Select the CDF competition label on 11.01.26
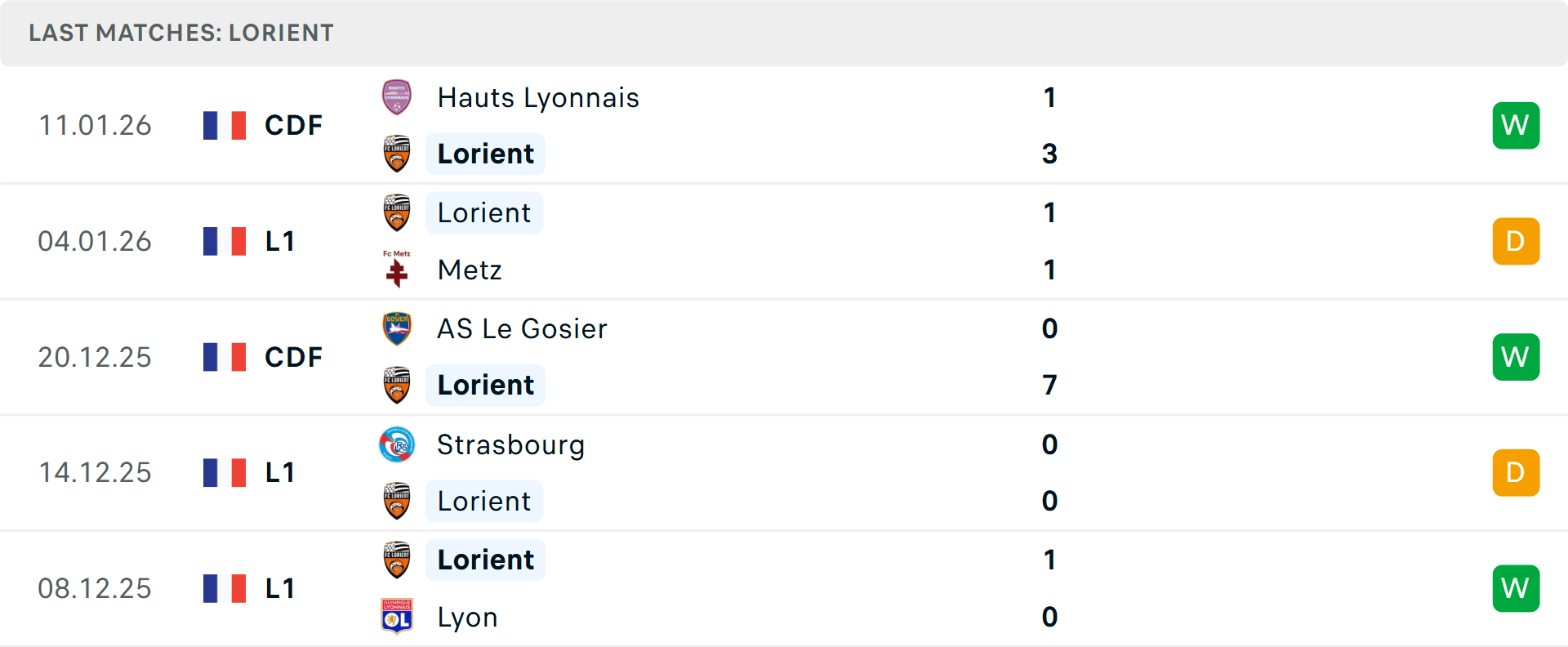The height and width of the screenshot is (647, 1568). pyautogui.click(x=293, y=125)
